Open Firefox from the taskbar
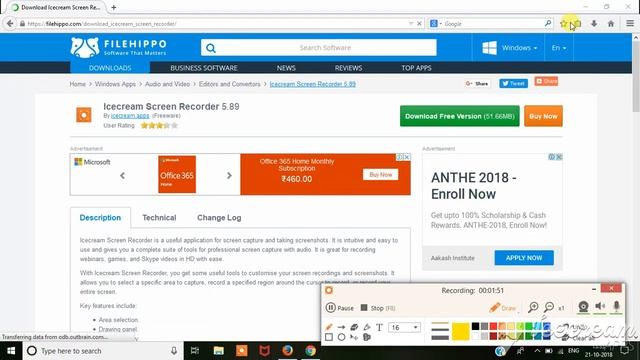Image resolution: width=640 pixels, height=360 pixels. [287, 351]
